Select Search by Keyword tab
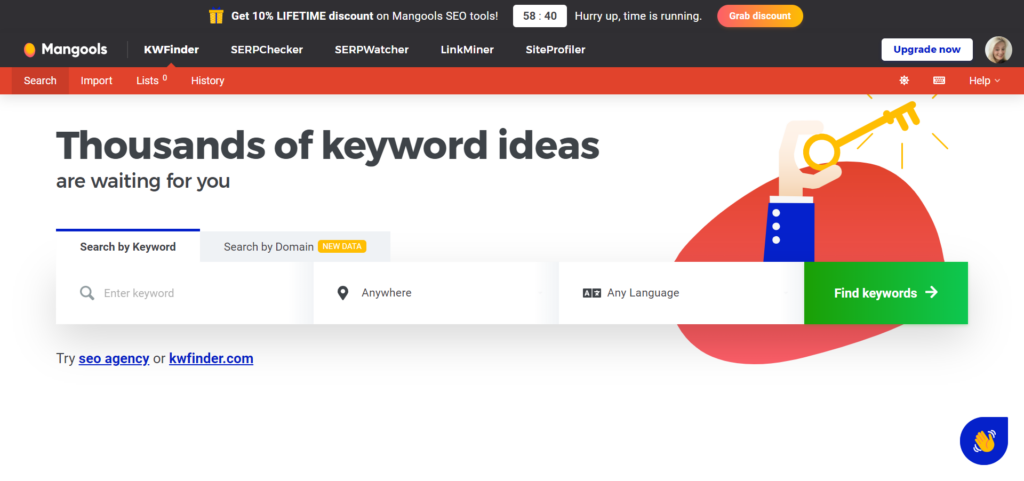 click(128, 247)
